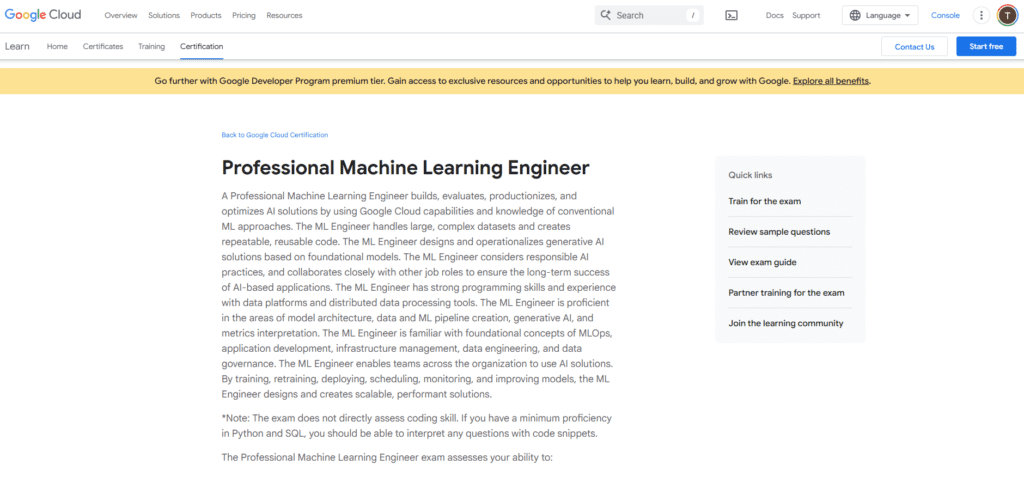This screenshot has height=483, width=1024.
Task: Open the user account avatar
Action: 1008,16
